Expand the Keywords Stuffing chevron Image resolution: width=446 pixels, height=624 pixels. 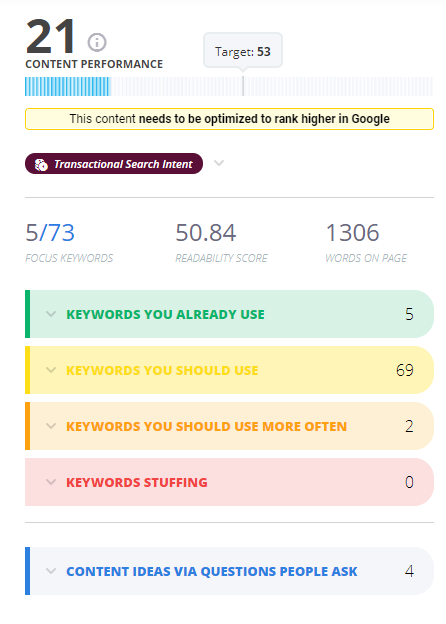click(x=51, y=482)
